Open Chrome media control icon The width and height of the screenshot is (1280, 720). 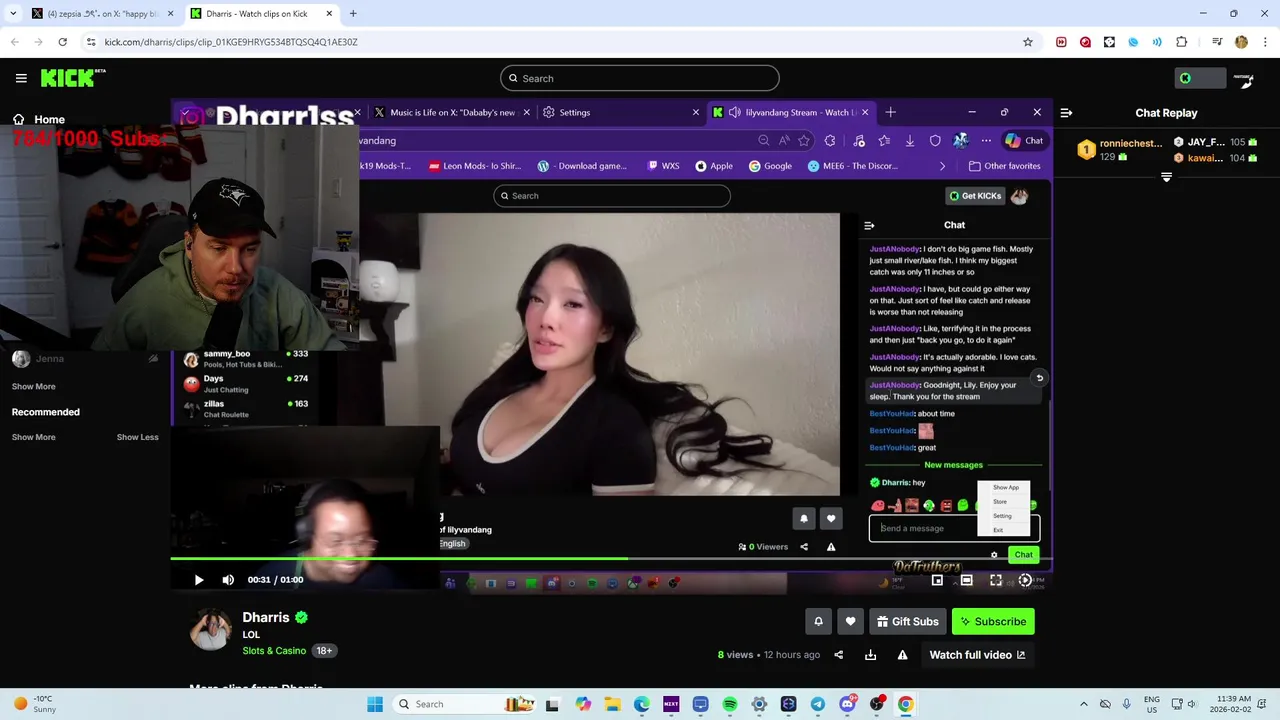tap(1217, 42)
